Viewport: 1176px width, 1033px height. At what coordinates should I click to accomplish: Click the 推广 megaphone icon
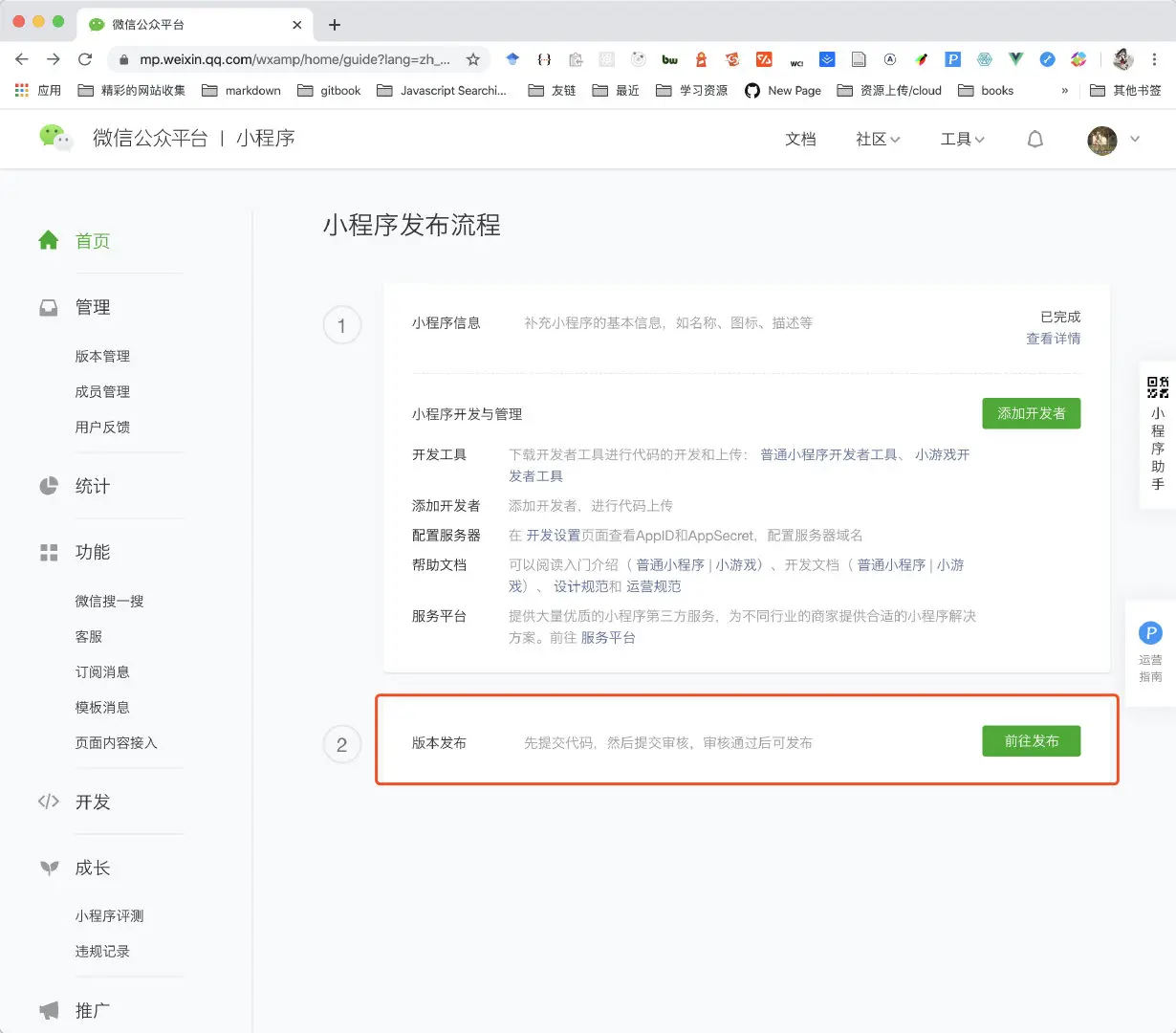pyautogui.click(x=49, y=1011)
